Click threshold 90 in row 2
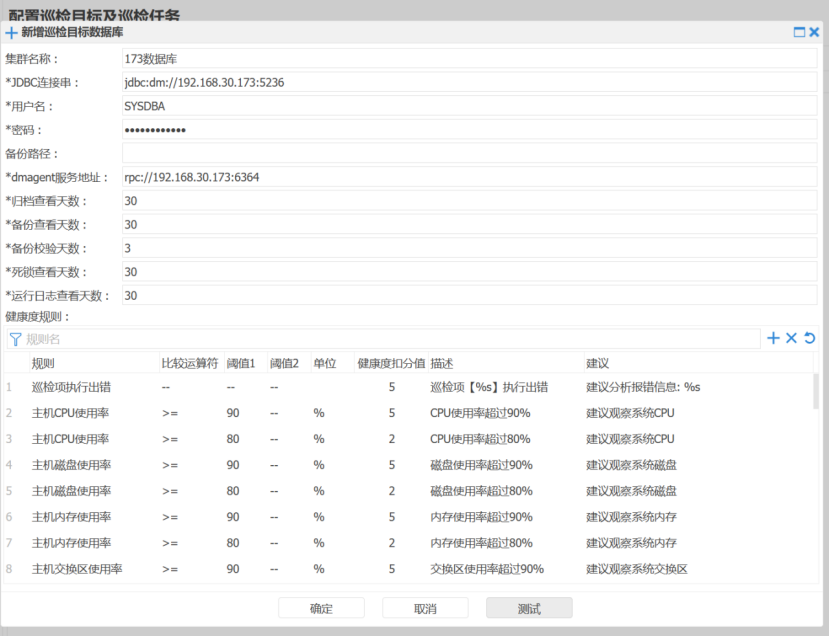 pos(233,413)
